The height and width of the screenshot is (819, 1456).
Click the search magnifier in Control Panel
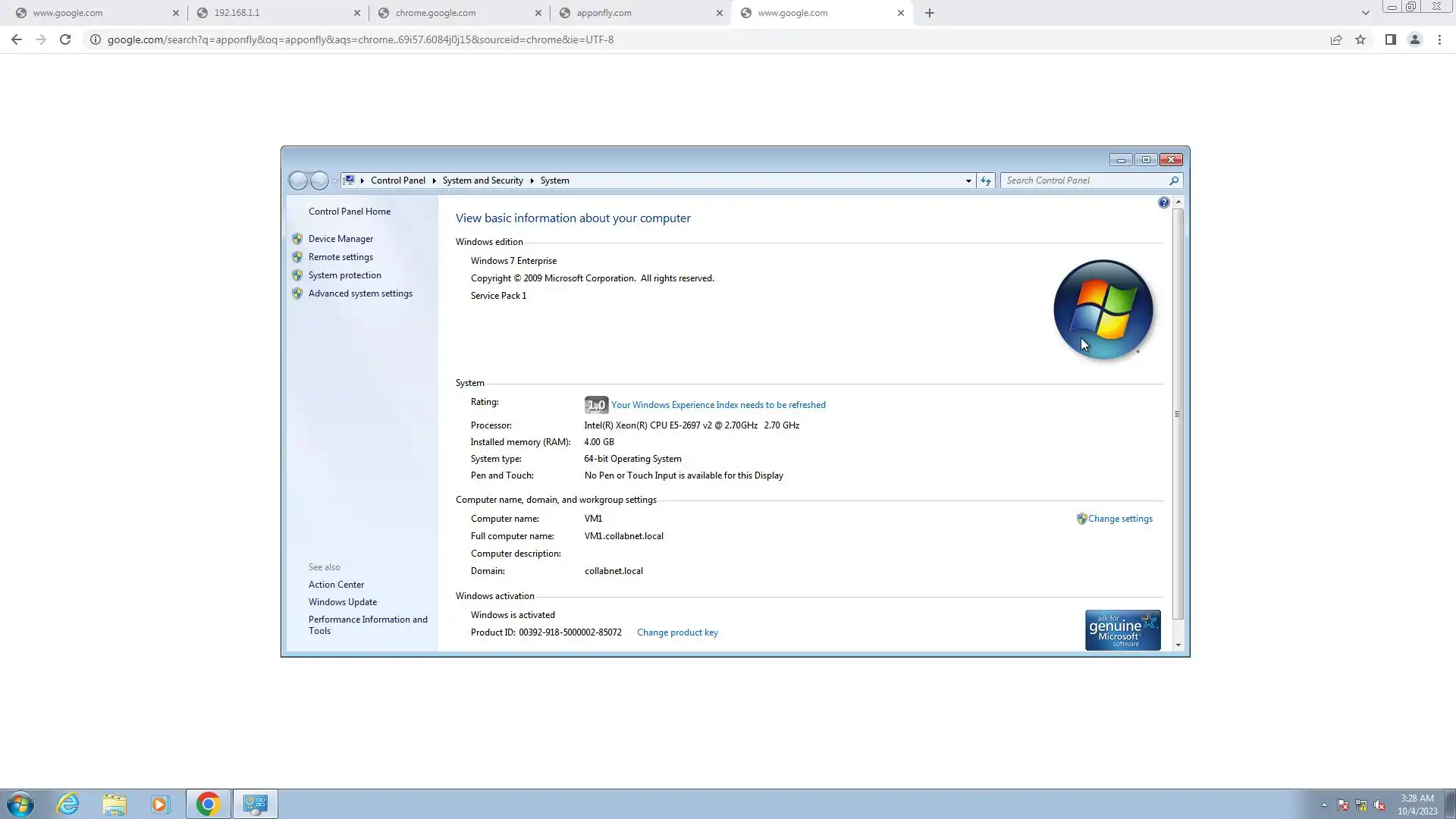(x=1174, y=180)
